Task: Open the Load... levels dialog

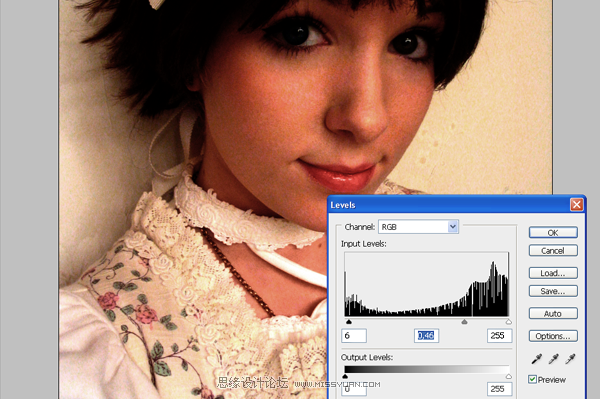Action: 553,273
